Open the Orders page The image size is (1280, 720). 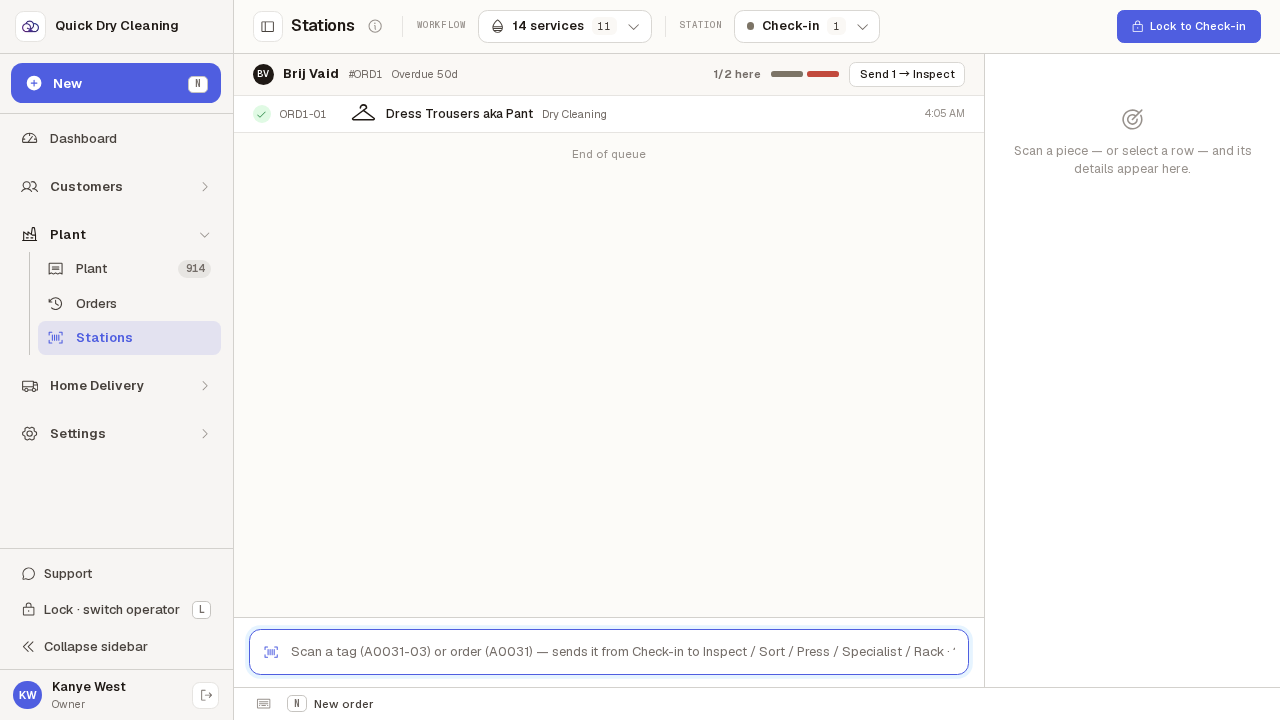(129, 303)
